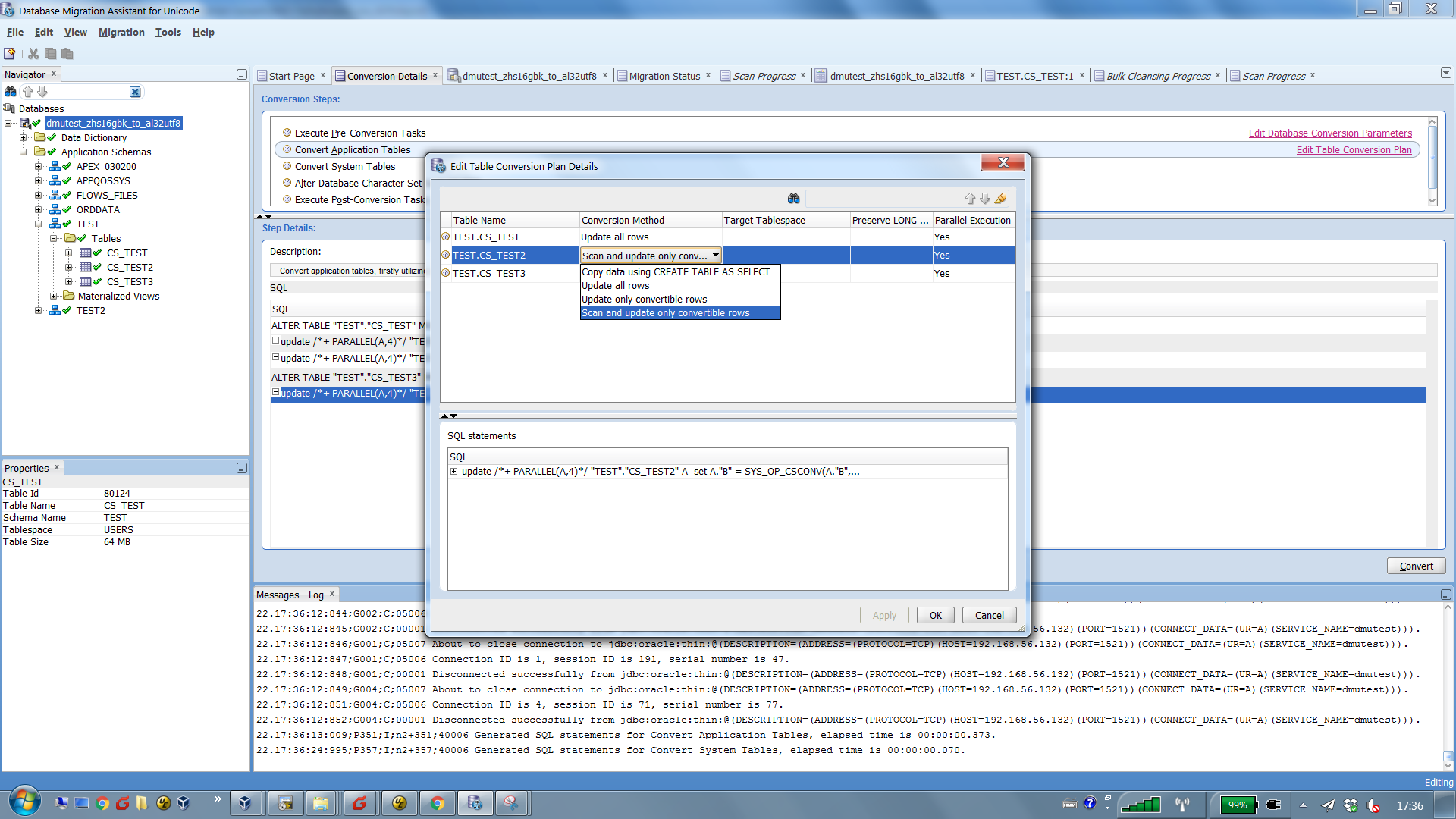Open Conversion Method combo box for CS_TEST2

[x=715, y=256]
